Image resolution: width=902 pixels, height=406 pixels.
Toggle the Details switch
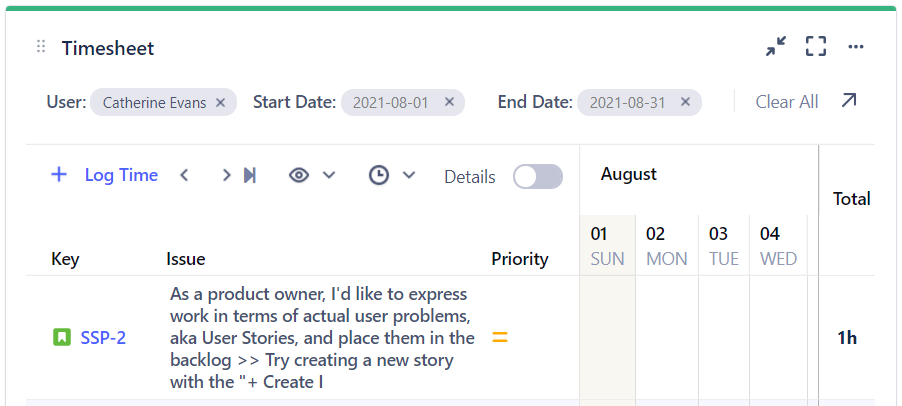(x=538, y=177)
